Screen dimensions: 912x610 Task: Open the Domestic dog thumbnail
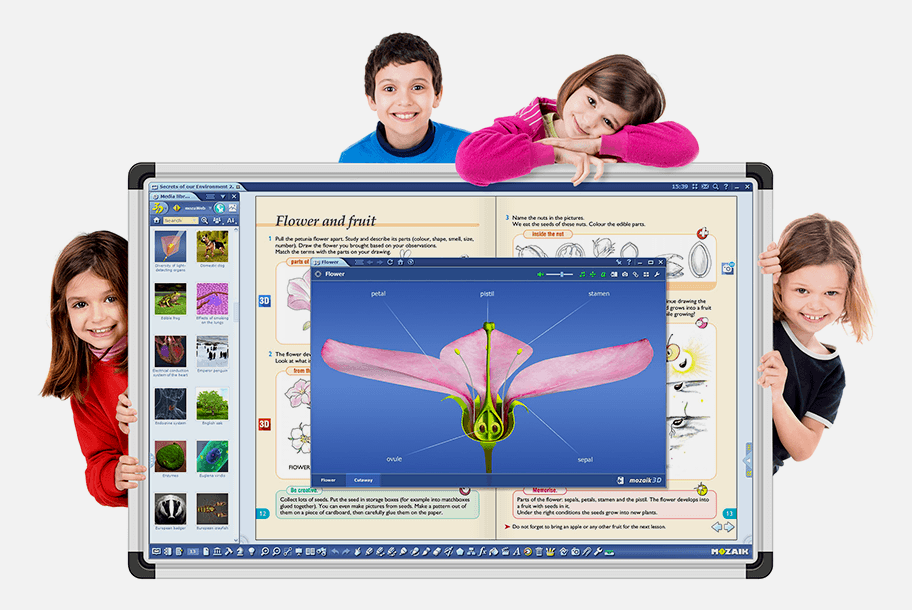click(212, 247)
